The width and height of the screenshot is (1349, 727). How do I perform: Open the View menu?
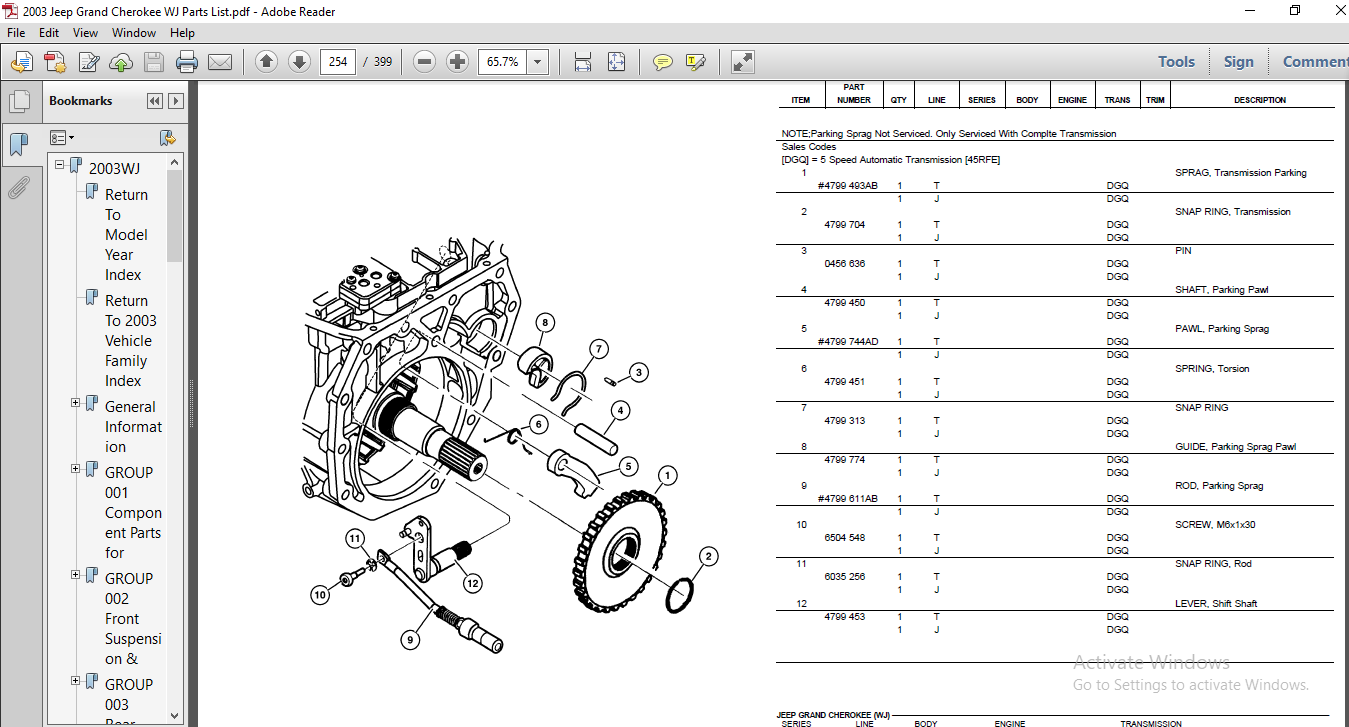[x=86, y=33]
